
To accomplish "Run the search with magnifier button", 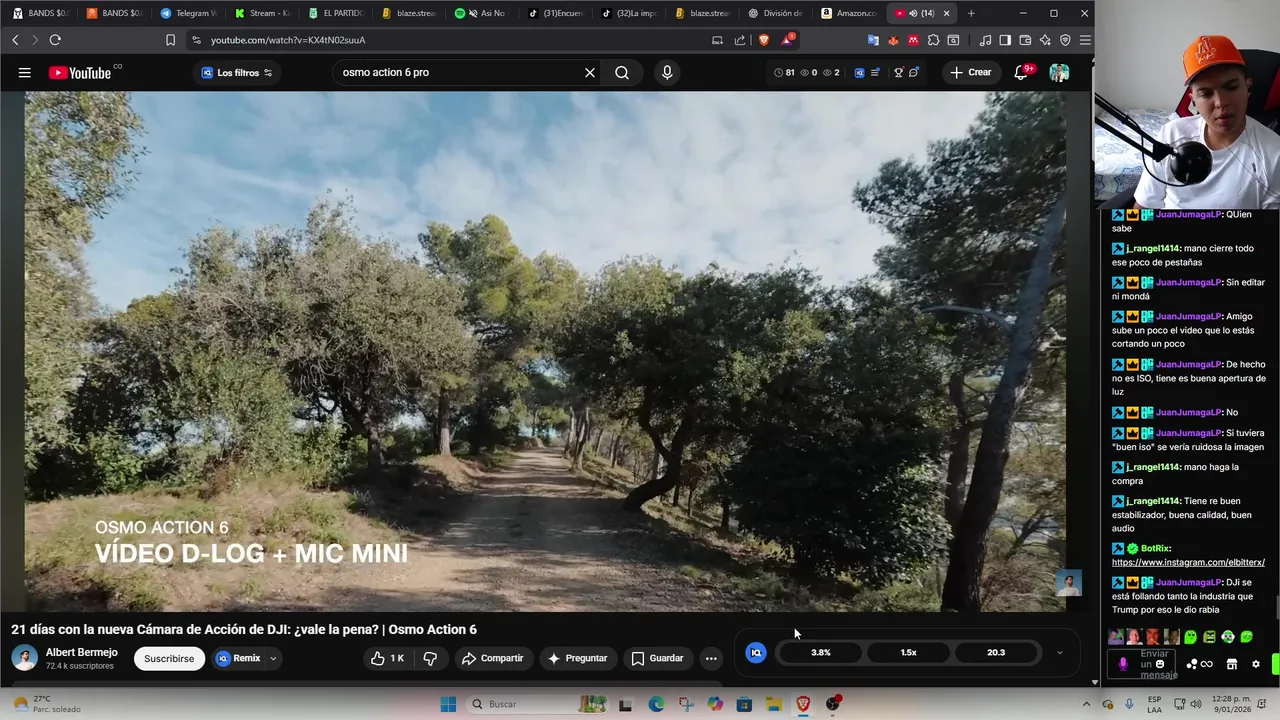I will tap(622, 72).
